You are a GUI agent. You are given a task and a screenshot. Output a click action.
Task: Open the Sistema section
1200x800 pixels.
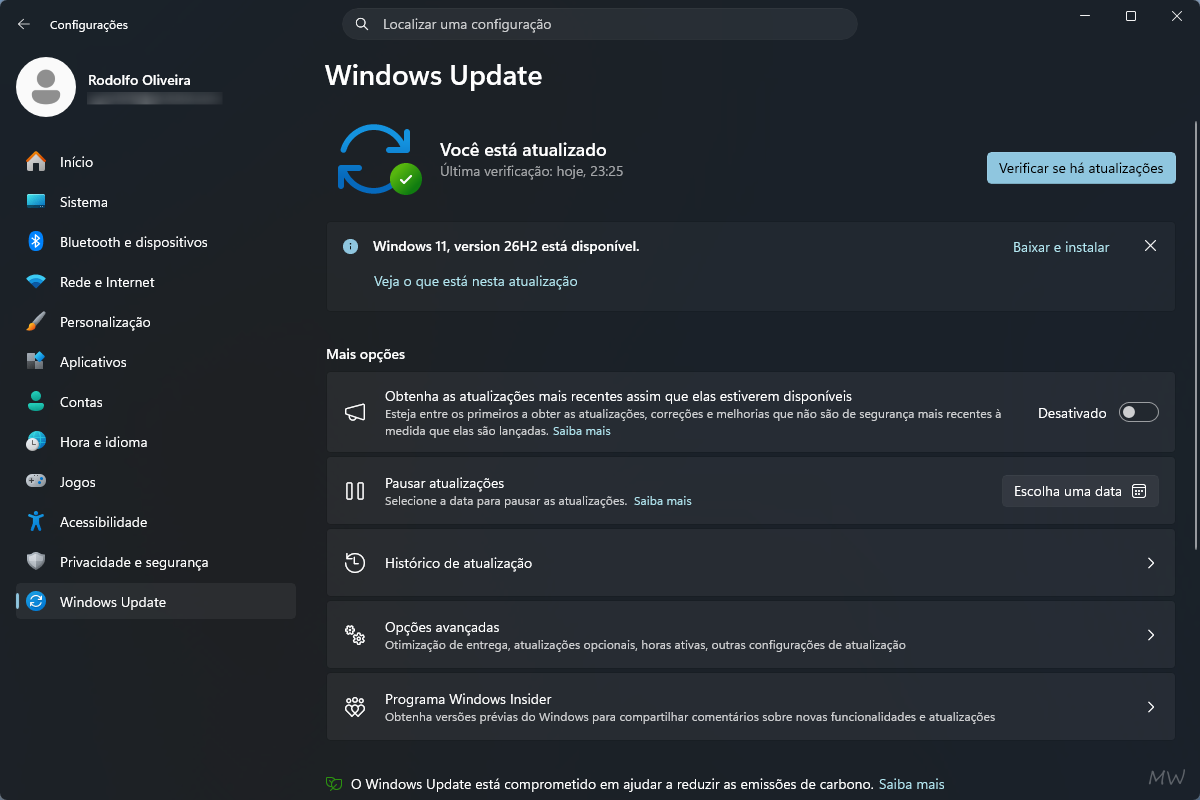point(156,202)
